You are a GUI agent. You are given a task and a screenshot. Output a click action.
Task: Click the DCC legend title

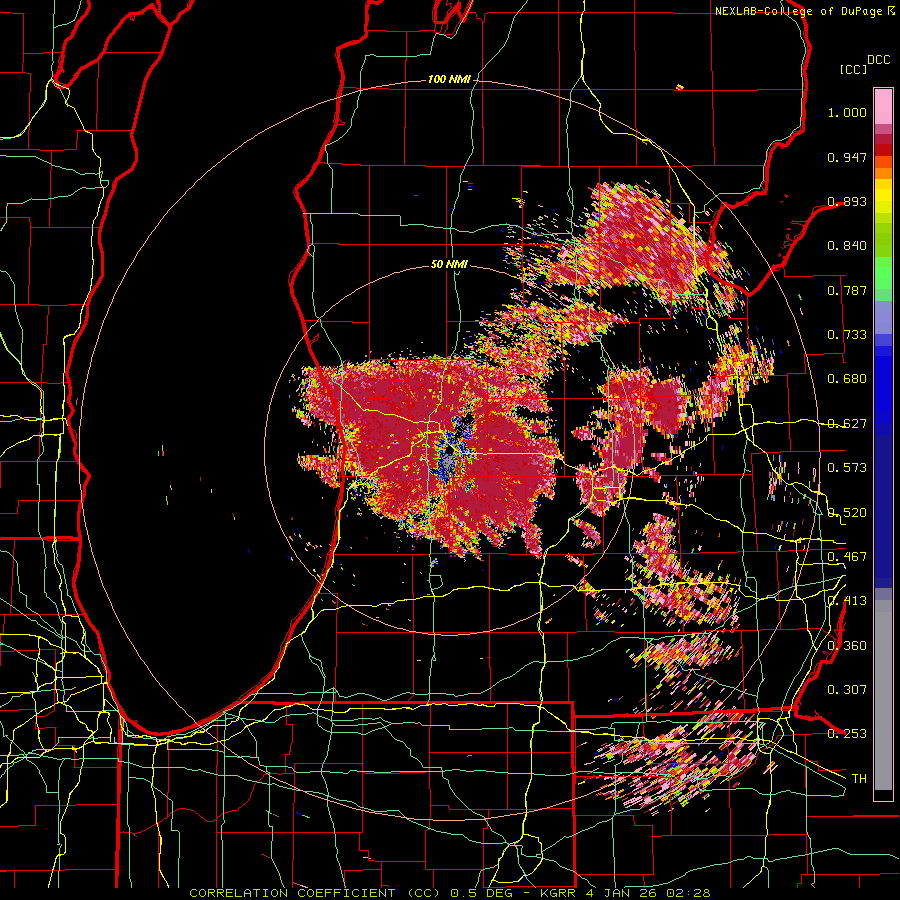[x=878, y=60]
